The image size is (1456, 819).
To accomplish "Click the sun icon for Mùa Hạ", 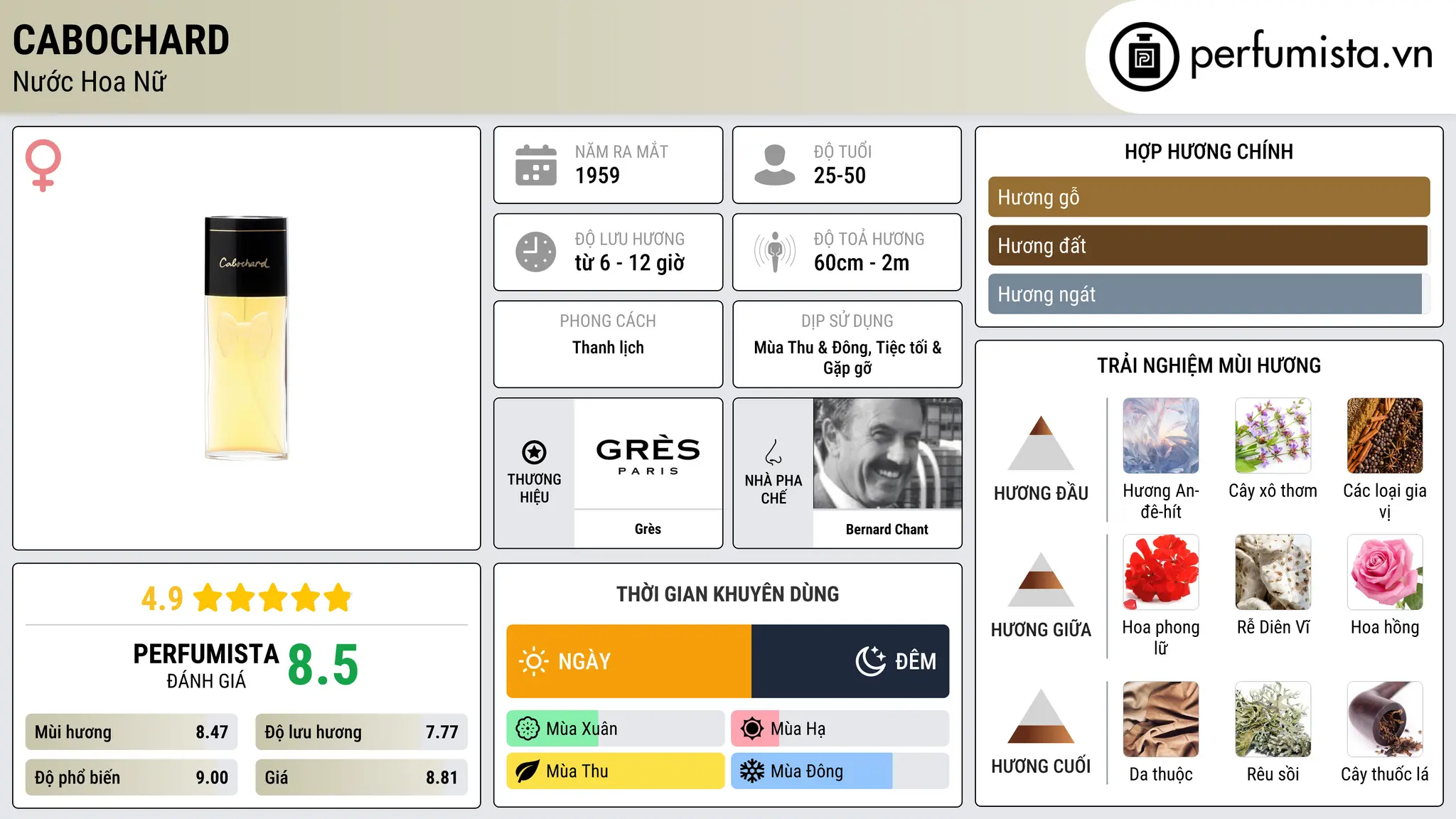I will (x=751, y=729).
